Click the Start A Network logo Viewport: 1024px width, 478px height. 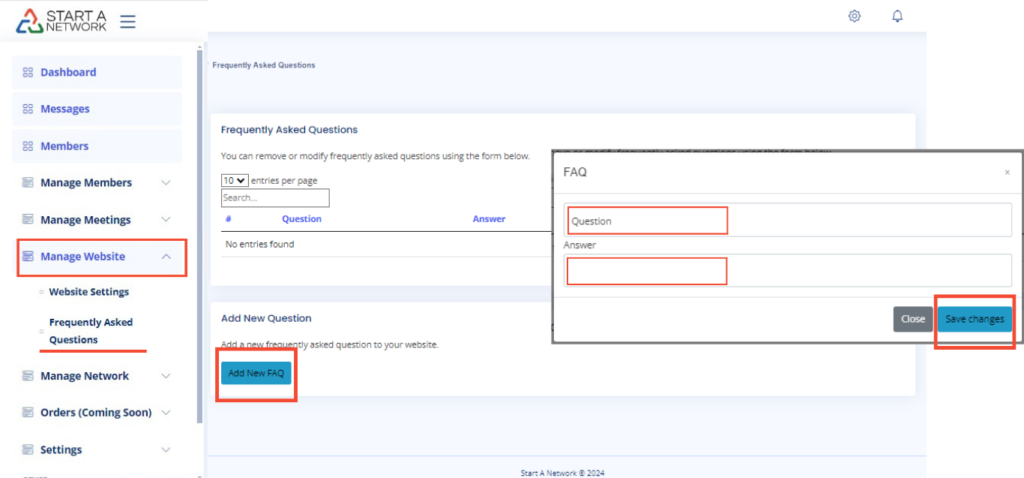point(62,20)
